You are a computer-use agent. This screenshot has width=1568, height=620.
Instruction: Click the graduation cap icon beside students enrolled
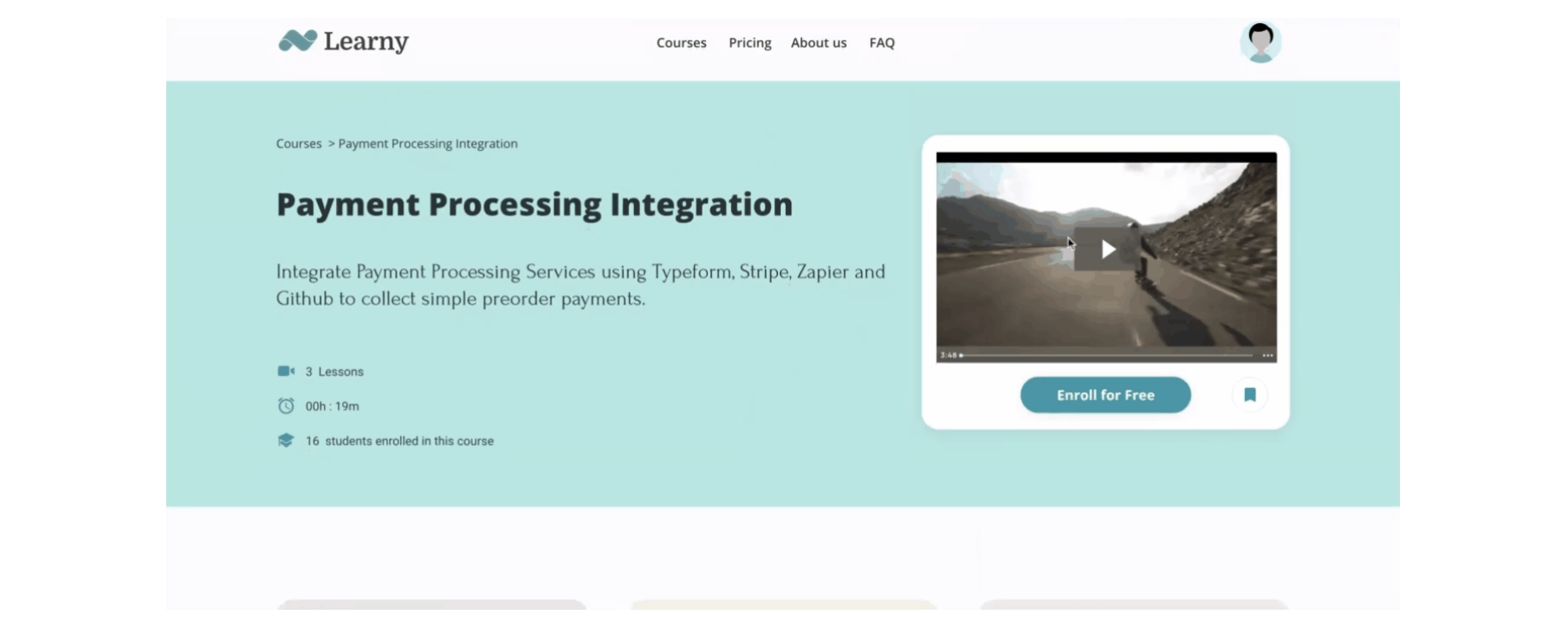click(286, 440)
